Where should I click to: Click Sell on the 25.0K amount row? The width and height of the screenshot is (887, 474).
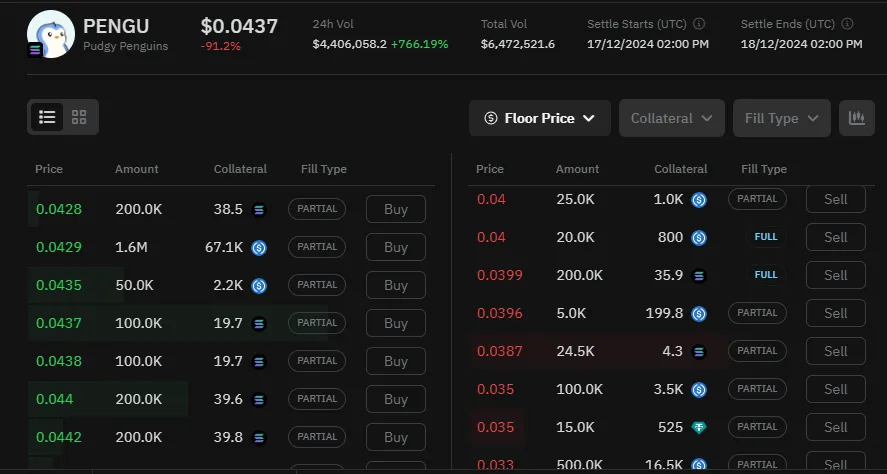(x=836, y=199)
